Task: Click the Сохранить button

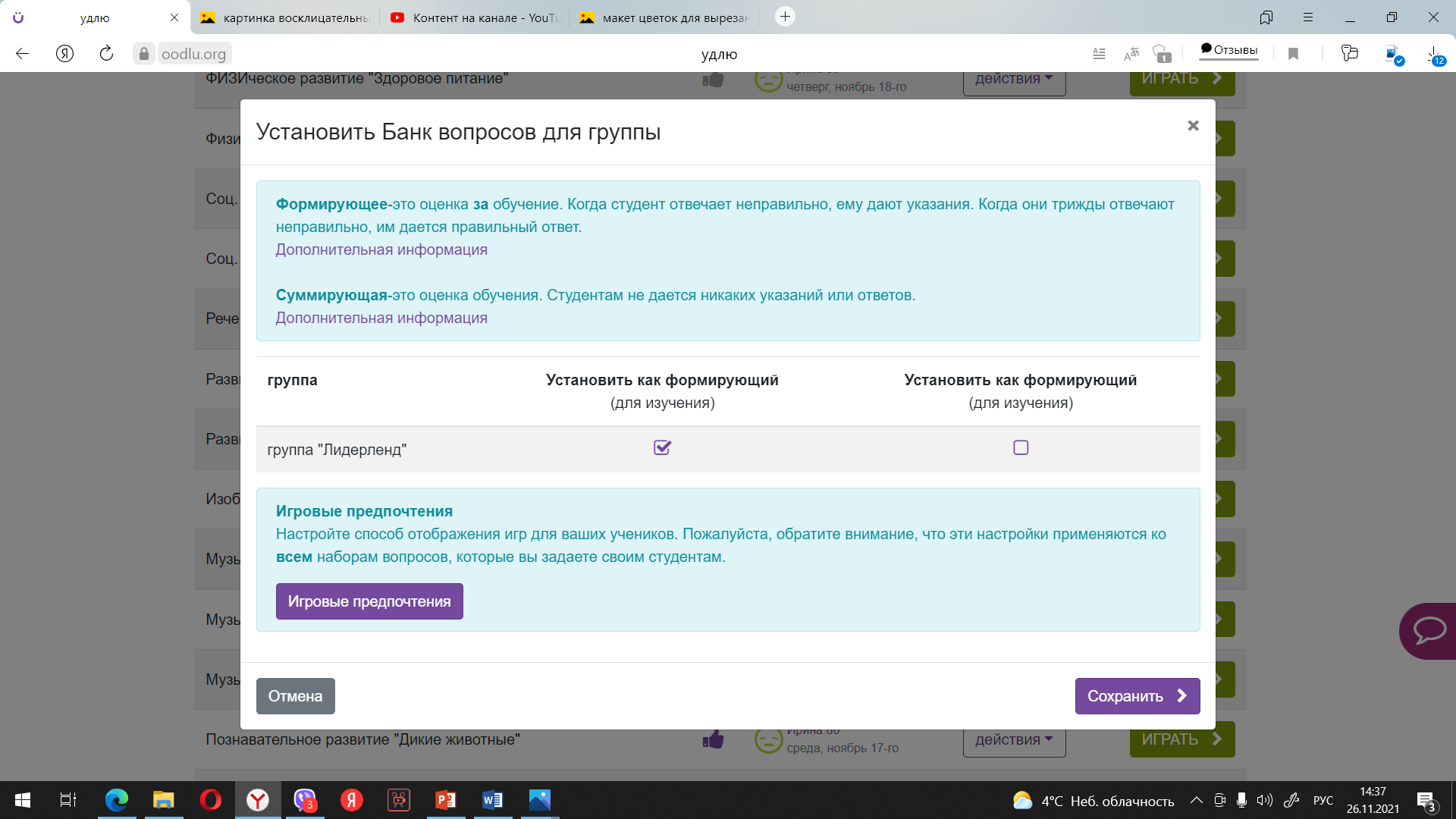Action: point(1137,696)
